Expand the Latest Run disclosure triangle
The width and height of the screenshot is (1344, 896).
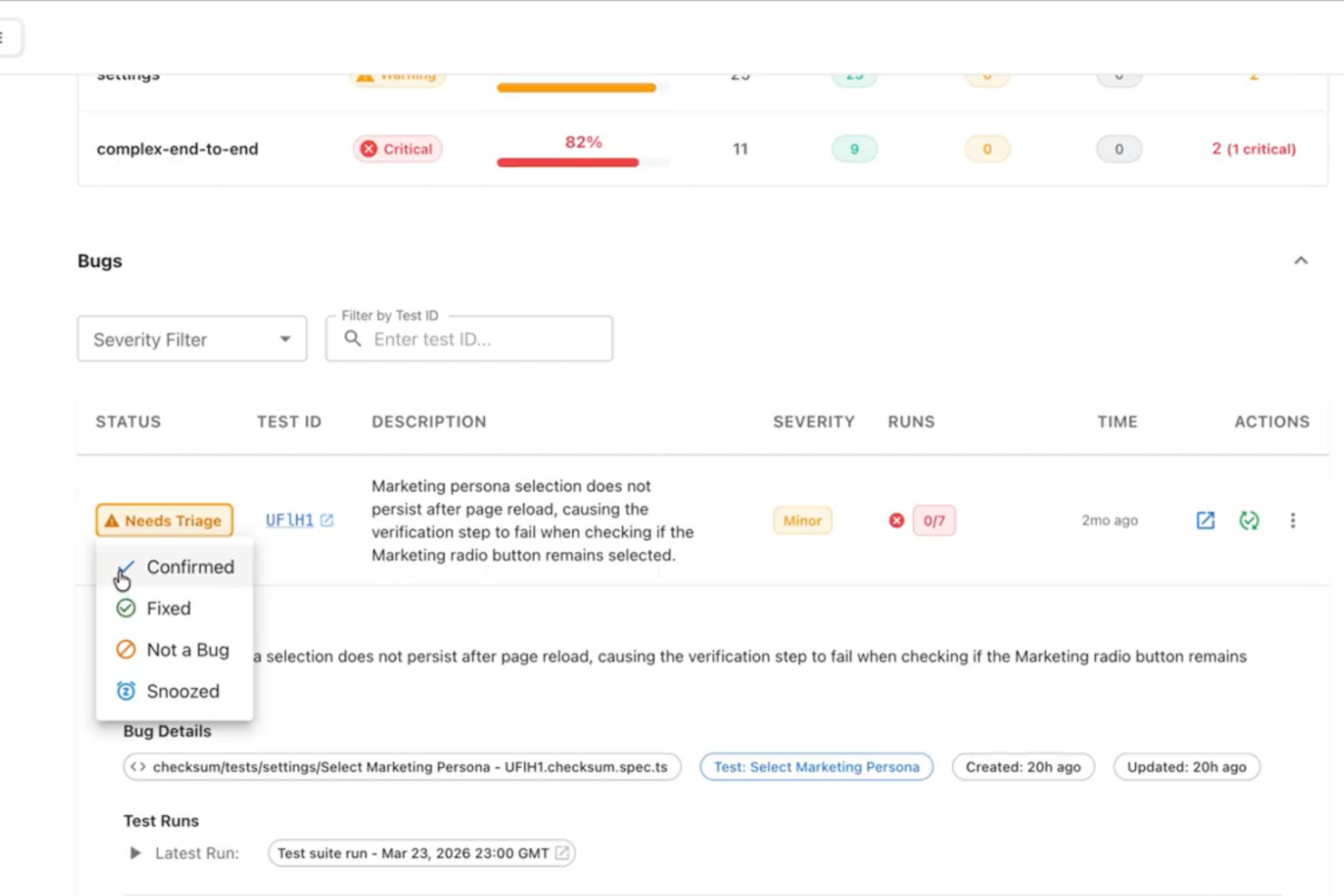click(135, 852)
